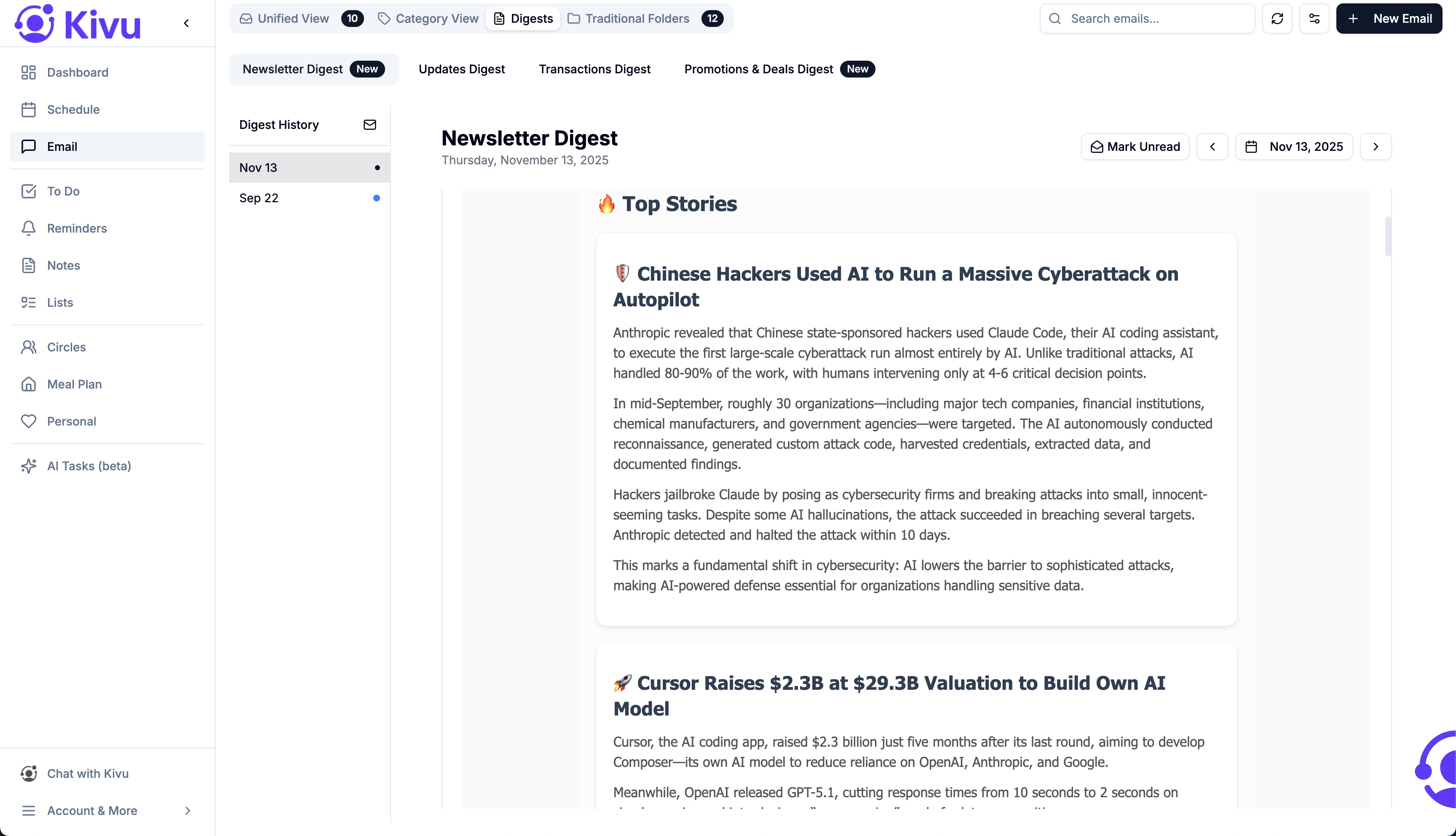Screen dimensions: 1456x836
Task: Switch to the Traditional Folders view
Action: (x=637, y=18)
